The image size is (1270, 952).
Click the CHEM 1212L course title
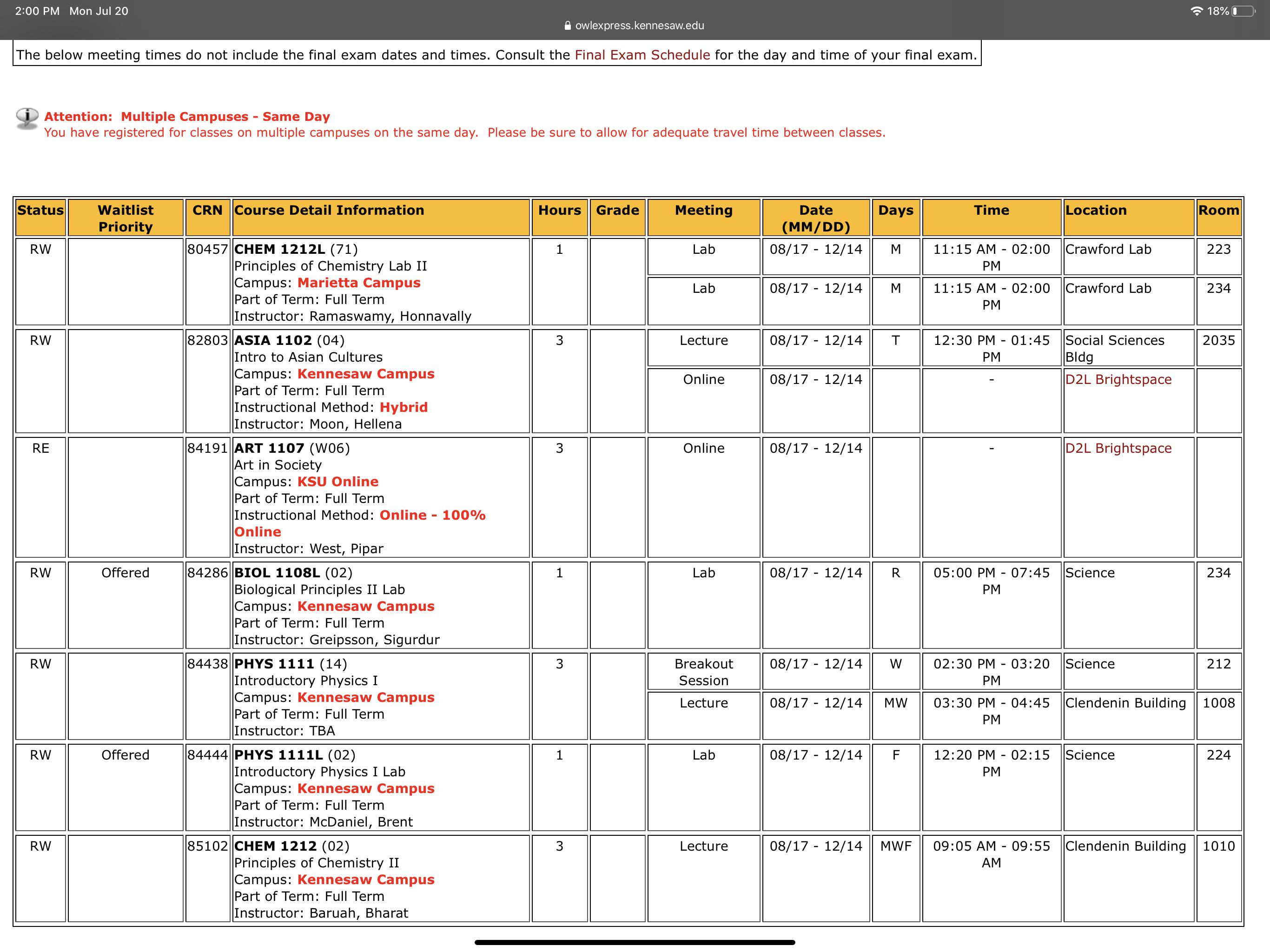click(x=279, y=250)
